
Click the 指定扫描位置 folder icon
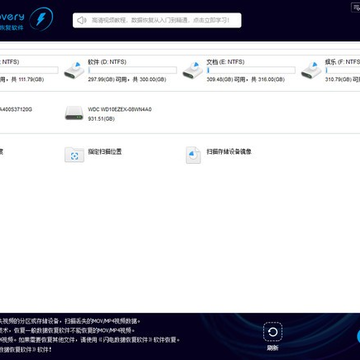[74, 155]
